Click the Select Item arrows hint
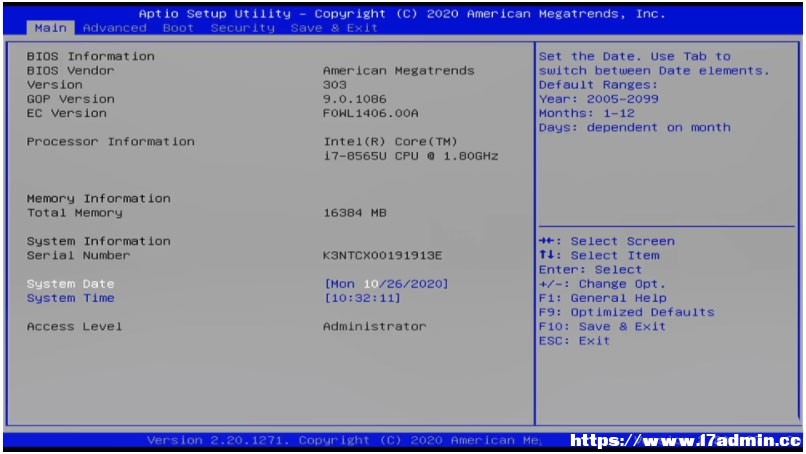This screenshot has height=454, width=806. [x=599, y=256]
